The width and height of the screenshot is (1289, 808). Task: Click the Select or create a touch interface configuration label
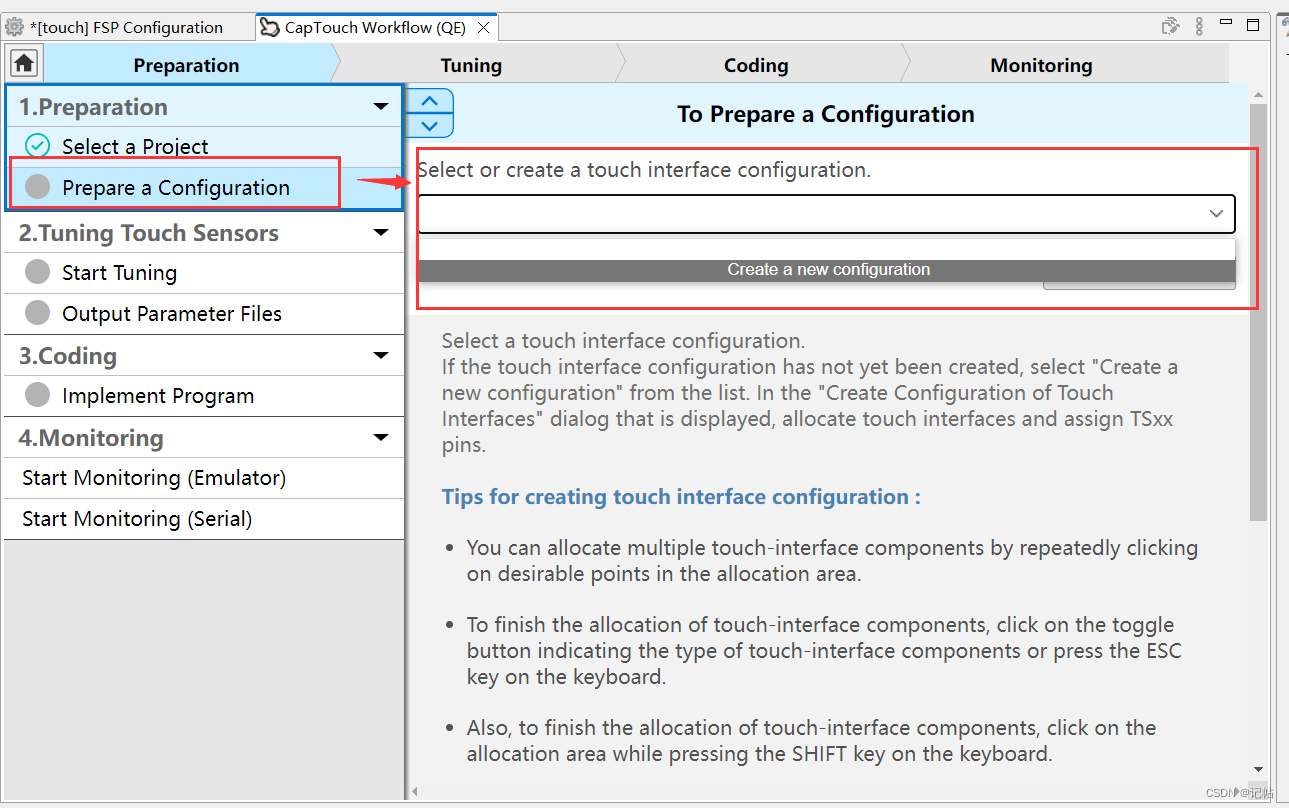pos(644,170)
